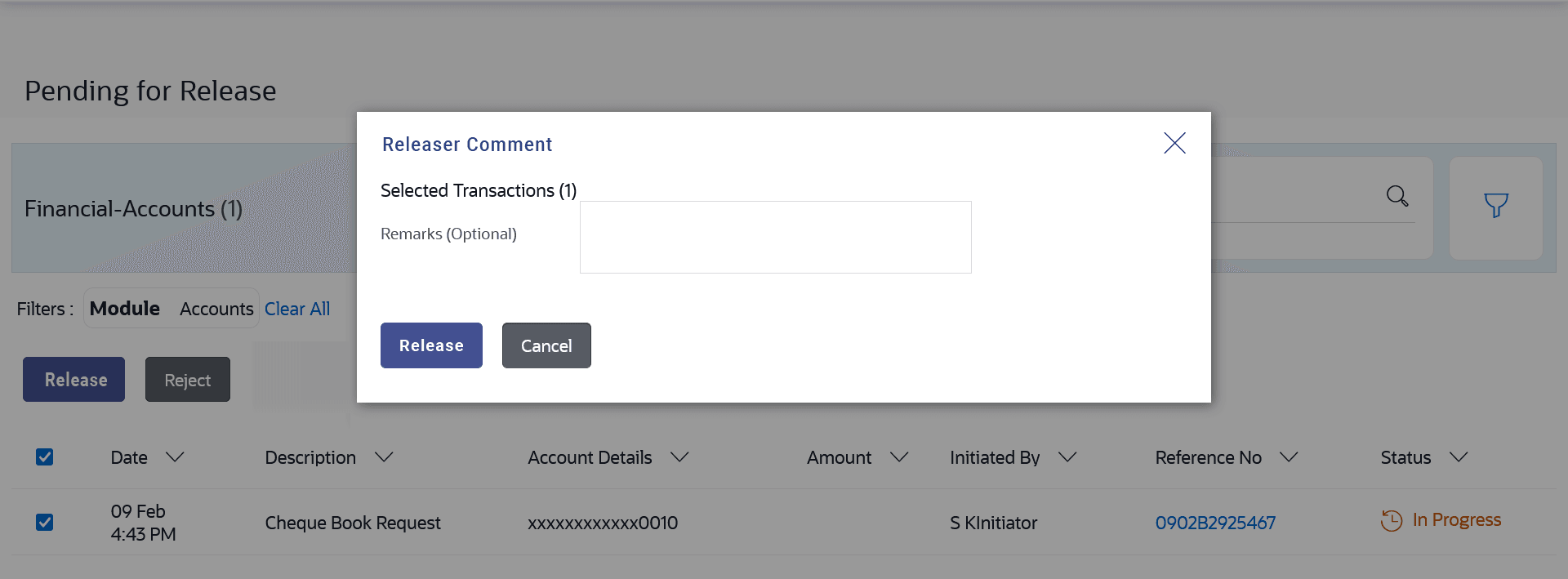Screen dimensions: 1568x579
Task: Open the Initiated By column chevron
Action: [1067, 457]
